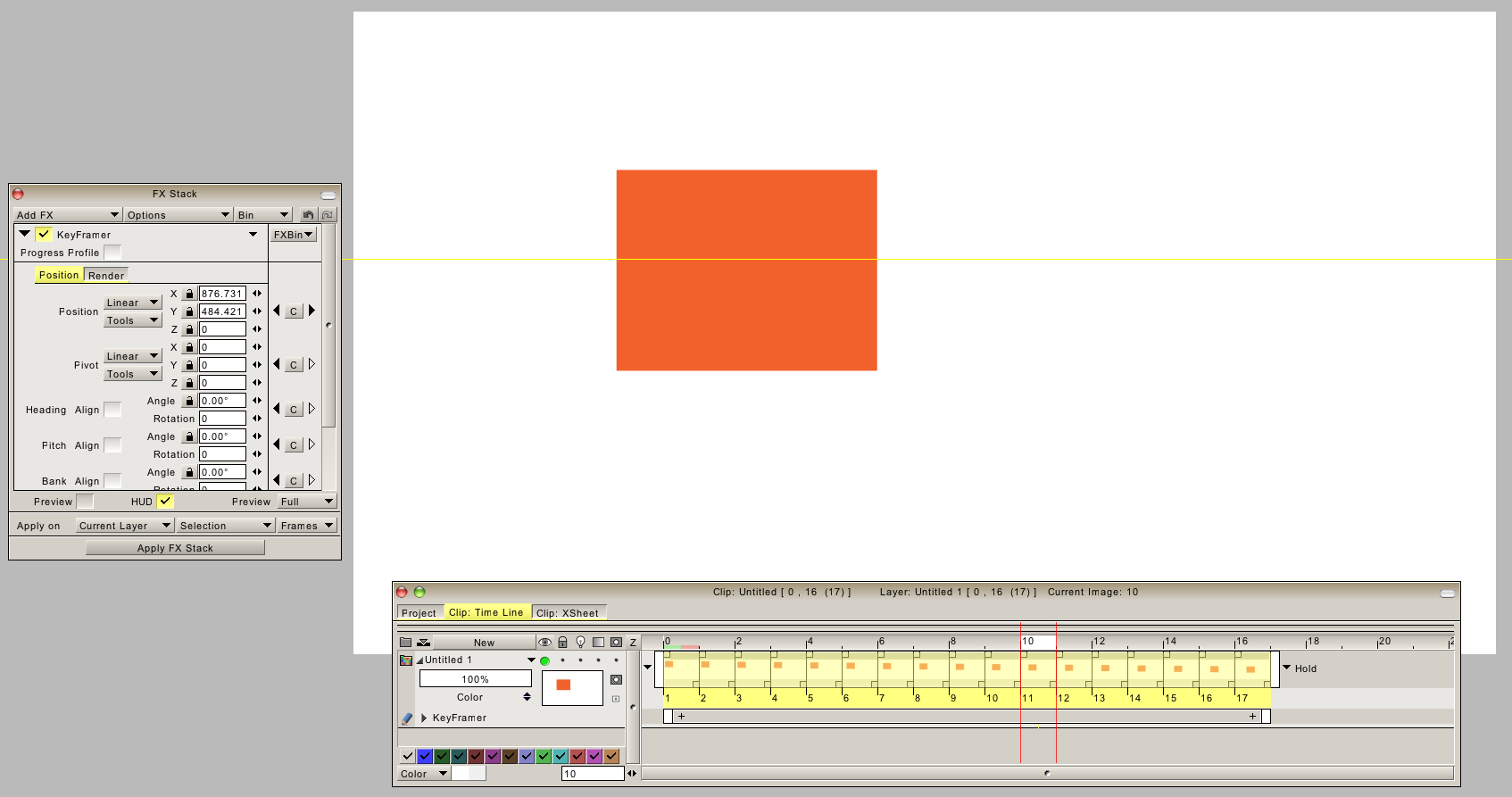Viewport: 1512px width, 797px height.
Task: Check the Bank Align box
Action: point(112,480)
